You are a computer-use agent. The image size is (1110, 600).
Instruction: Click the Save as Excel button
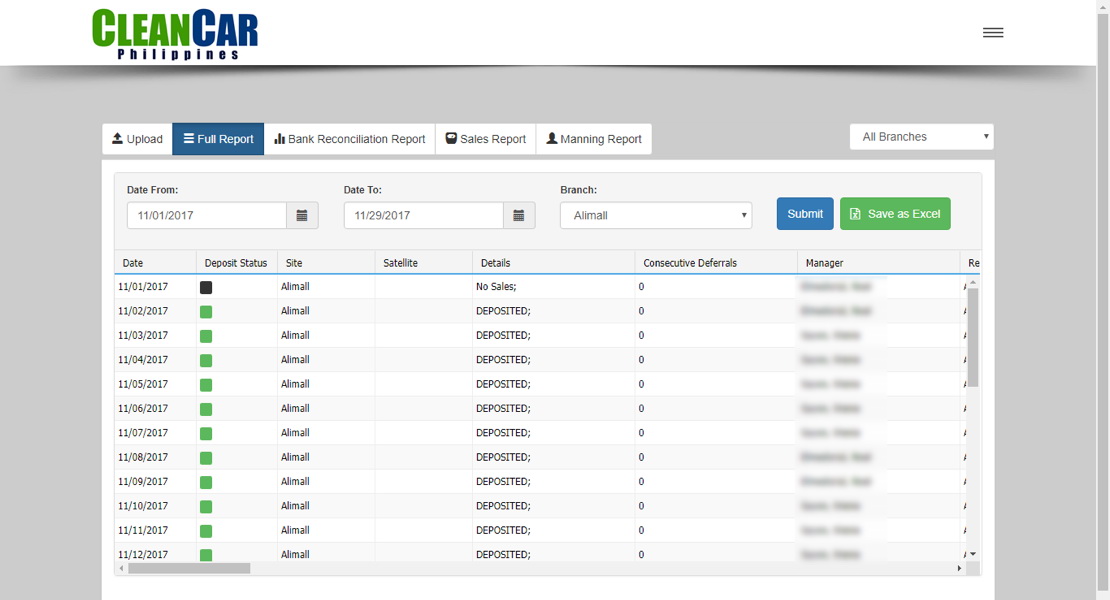click(895, 213)
